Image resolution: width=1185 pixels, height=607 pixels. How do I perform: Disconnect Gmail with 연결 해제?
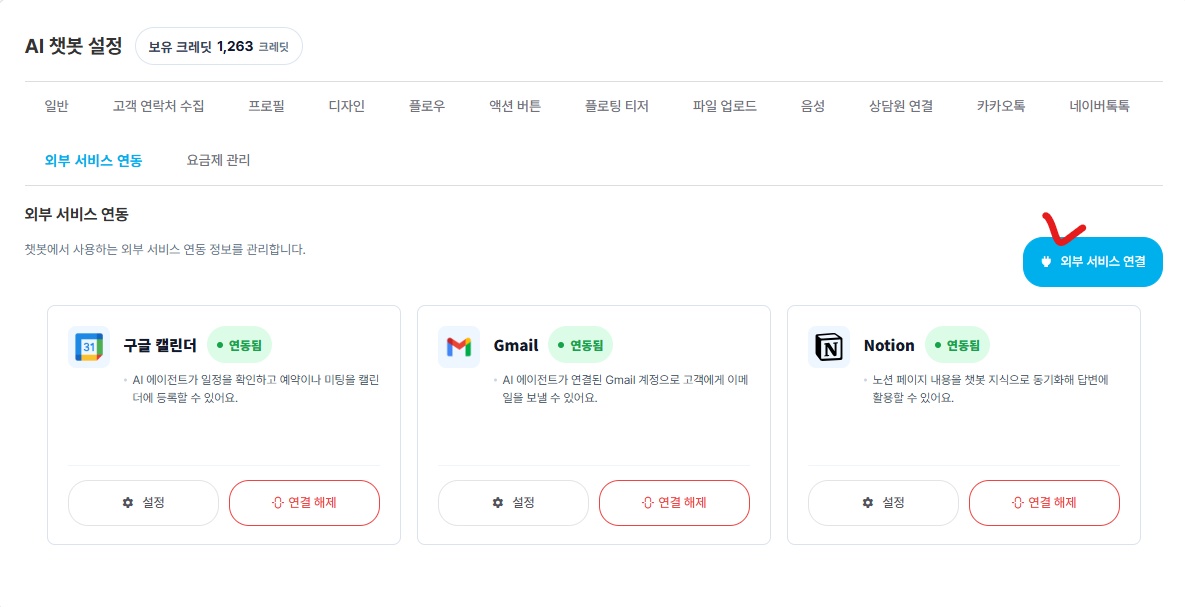click(674, 503)
